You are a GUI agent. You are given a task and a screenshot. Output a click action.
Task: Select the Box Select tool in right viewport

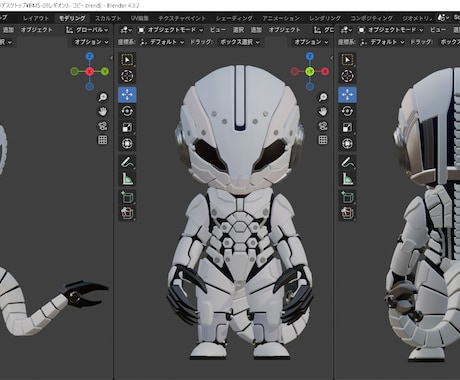347,60
